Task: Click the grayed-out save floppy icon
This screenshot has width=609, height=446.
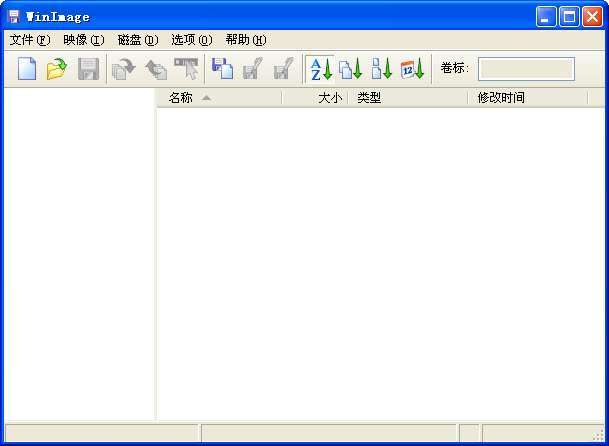Action: (x=88, y=69)
